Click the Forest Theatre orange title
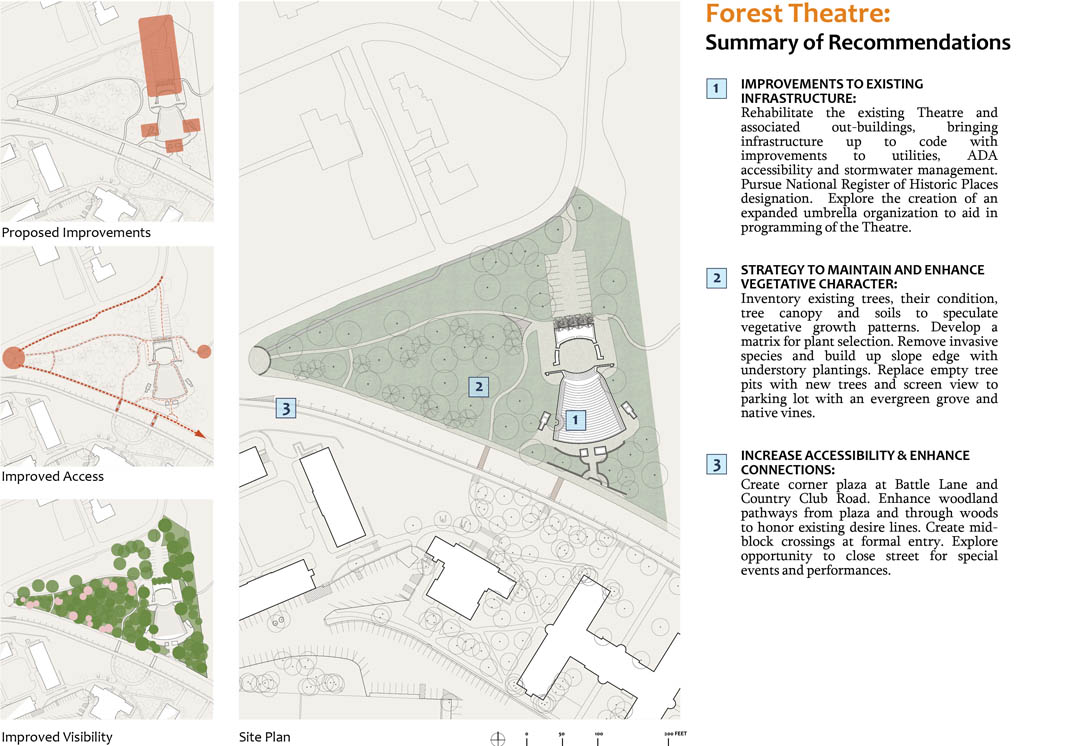The width and height of the screenshot is (1080, 746). [798, 14]
